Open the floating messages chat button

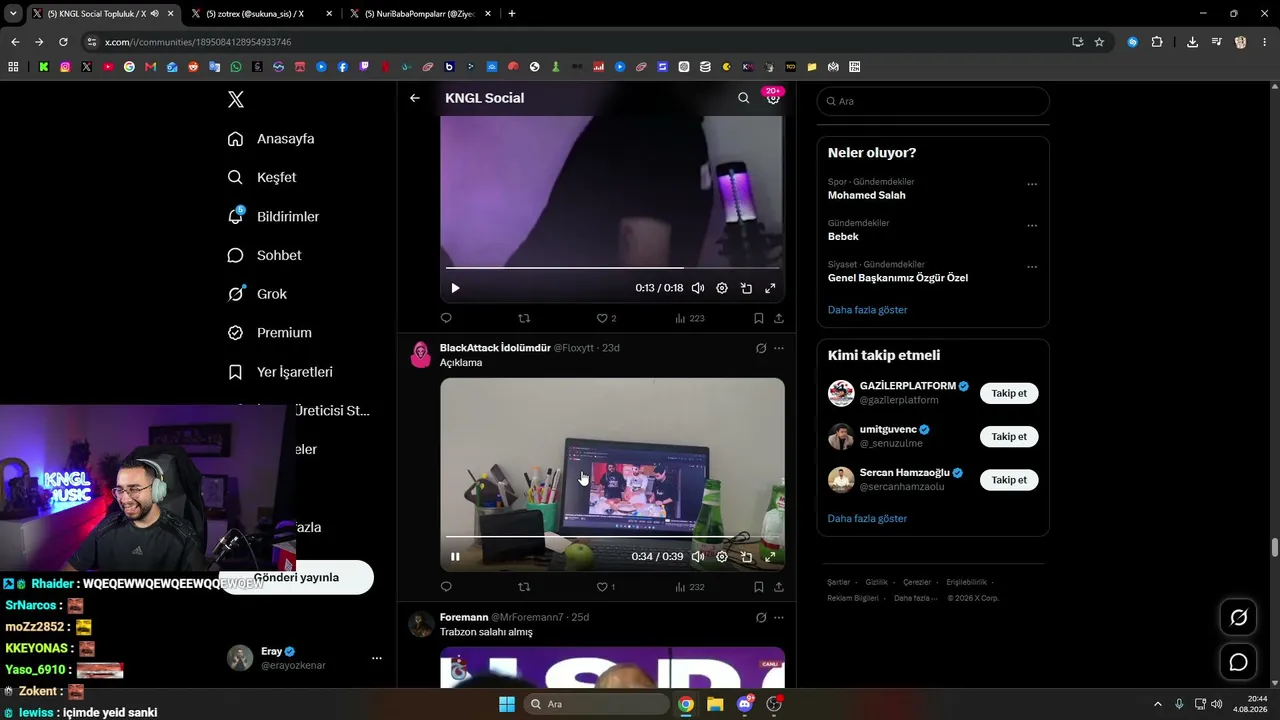[1238, 662]
